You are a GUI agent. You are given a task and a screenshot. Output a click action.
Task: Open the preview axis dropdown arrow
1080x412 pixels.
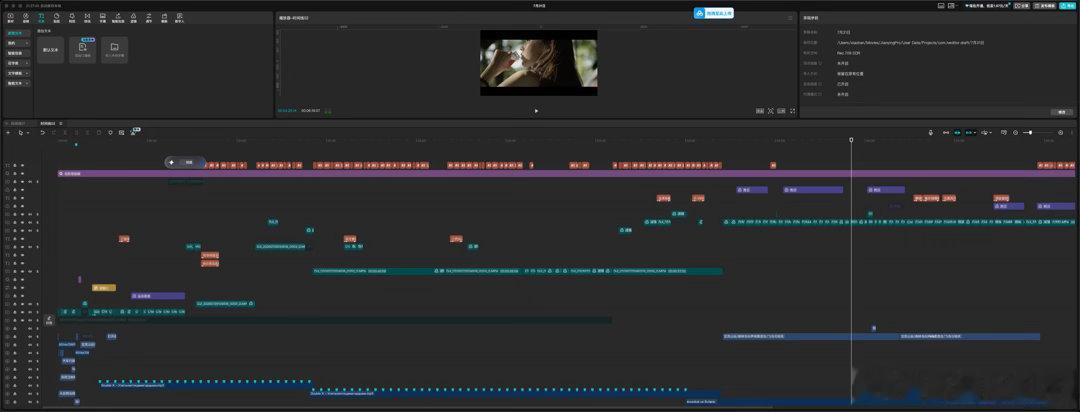pos(990,132)
